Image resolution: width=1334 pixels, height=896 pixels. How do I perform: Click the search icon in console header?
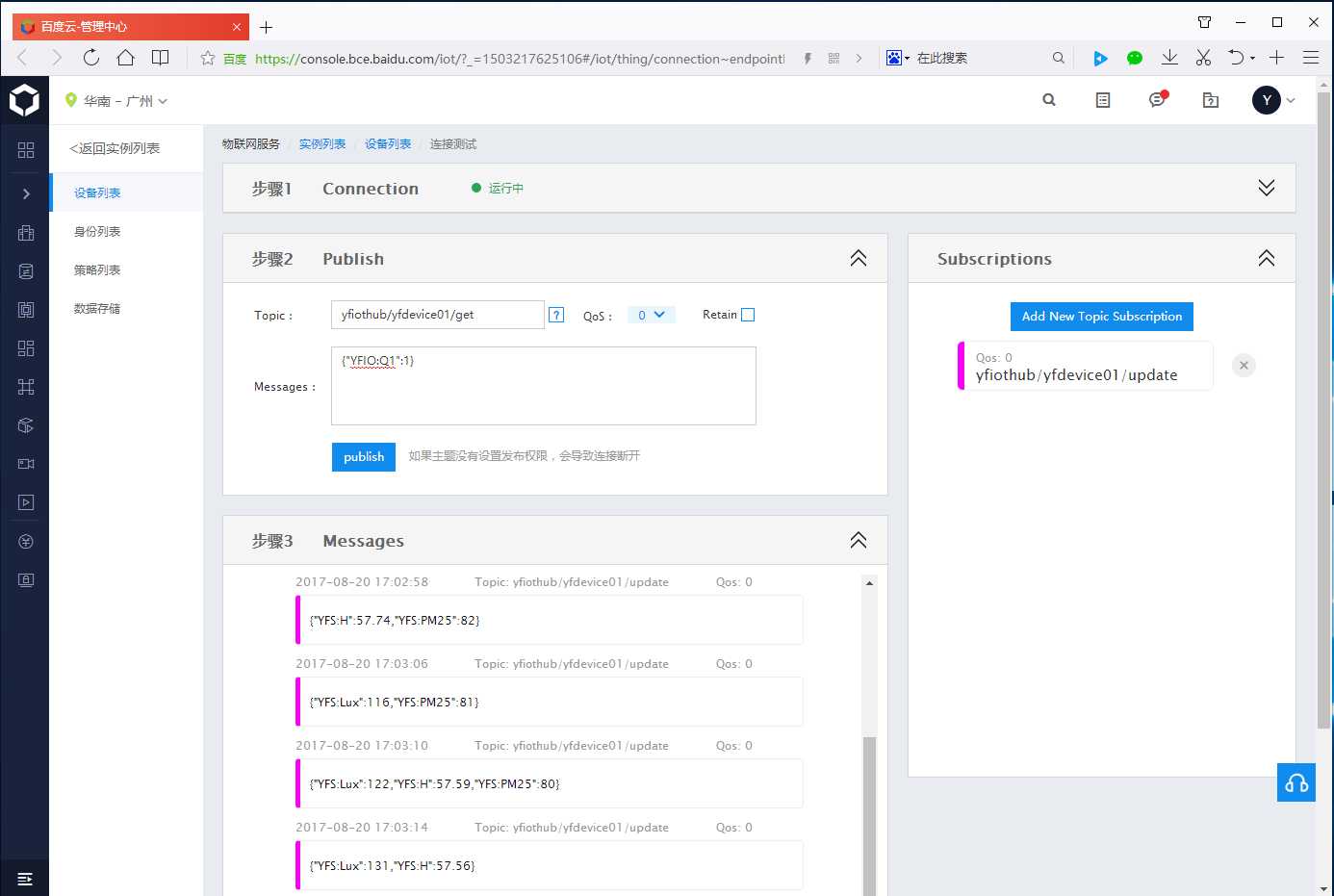[1049, 100]
